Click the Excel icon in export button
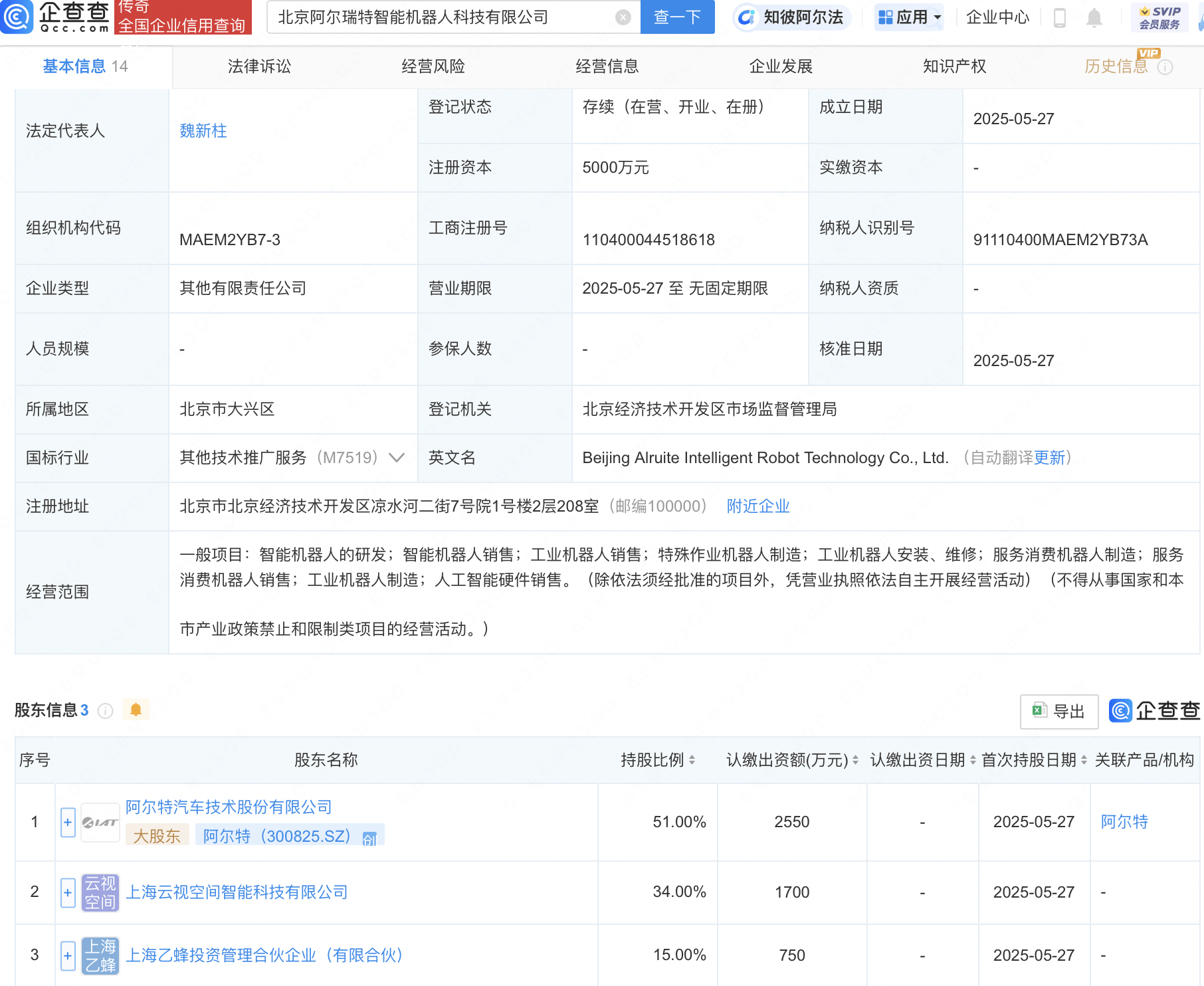This screenshot has width=1204, height=986. click(1039, 710)
